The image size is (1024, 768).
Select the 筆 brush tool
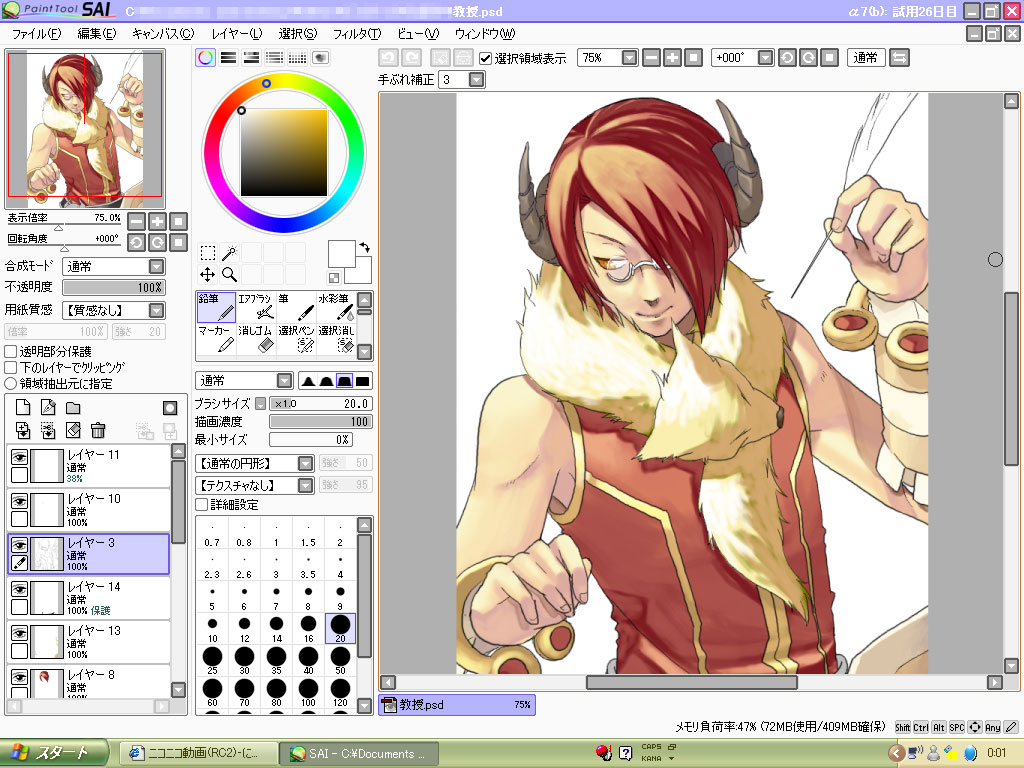(295, 307)
